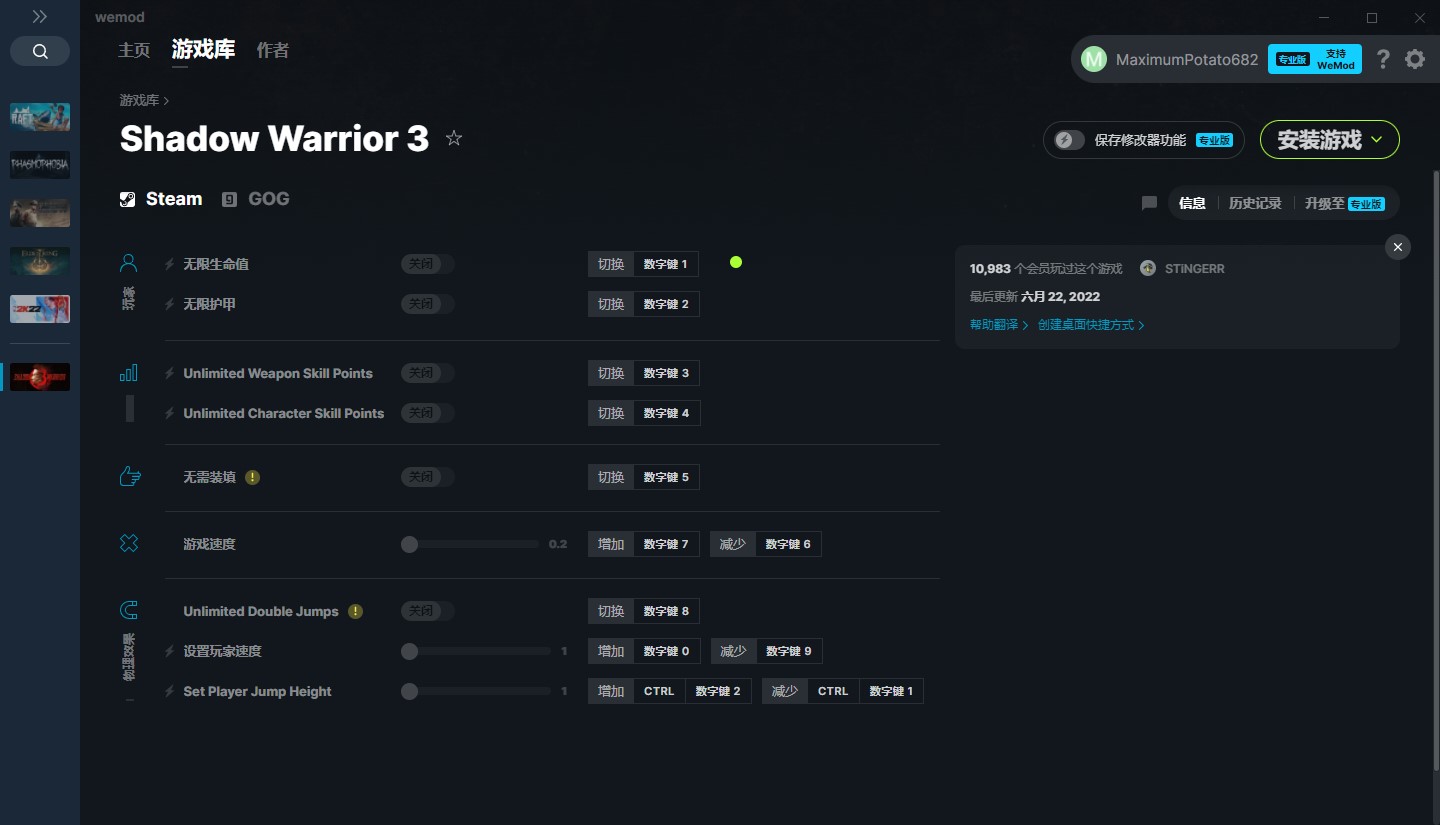
Task: Toggle the 无限生命值 switch
Action: coord(427,264)
